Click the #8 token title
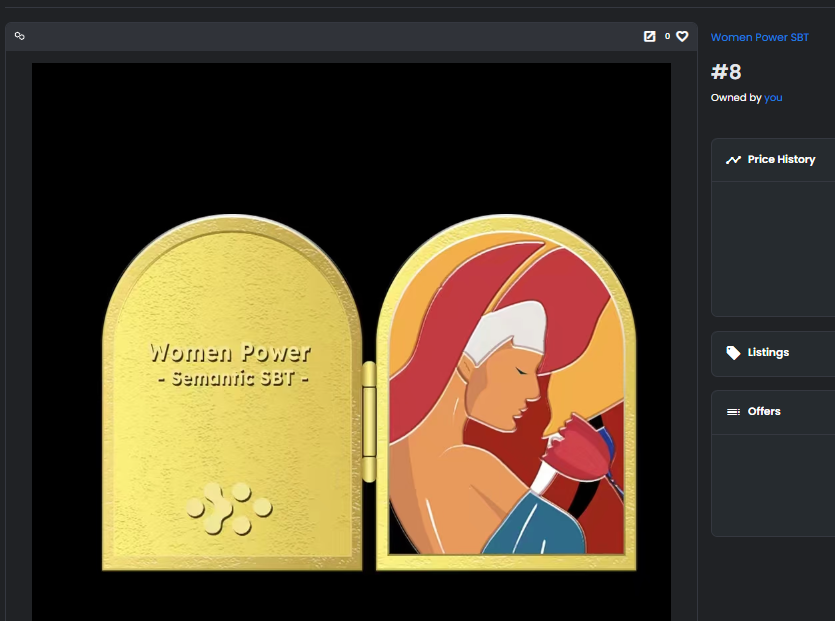Screen dimensions: 835x621 tap(726, 72)
